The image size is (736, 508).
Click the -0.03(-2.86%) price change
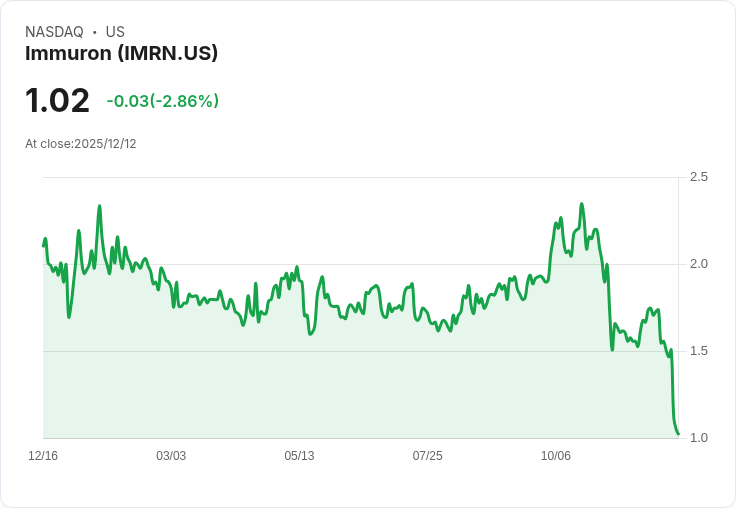click(x=162, y=101)
